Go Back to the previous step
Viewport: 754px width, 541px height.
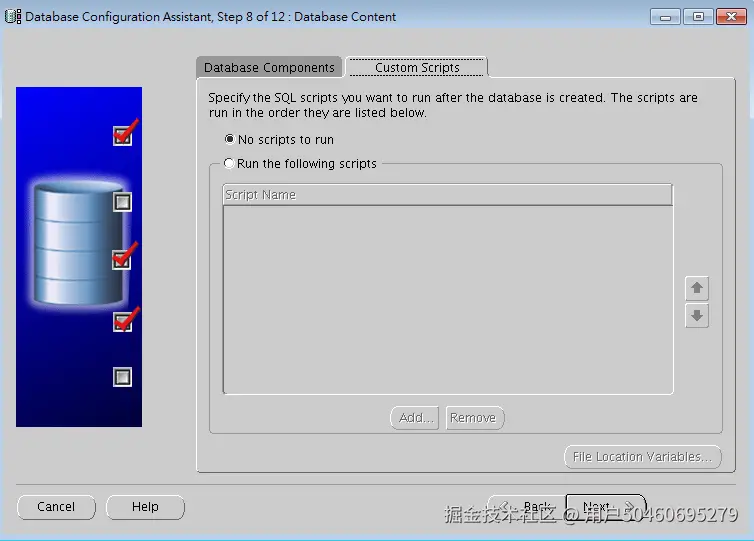tap(527, 507)
